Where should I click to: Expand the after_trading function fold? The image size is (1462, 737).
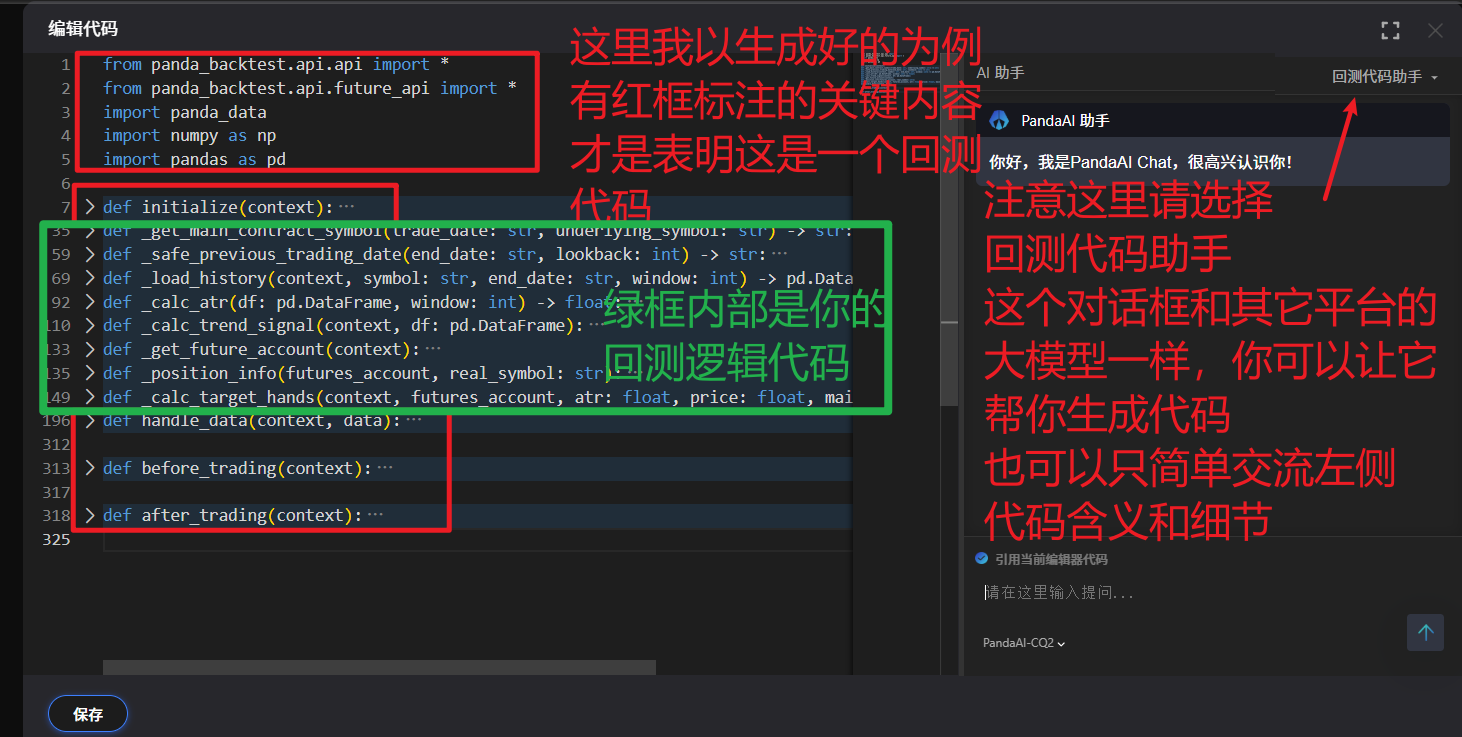pyautogui.click(x=89, y=515)
